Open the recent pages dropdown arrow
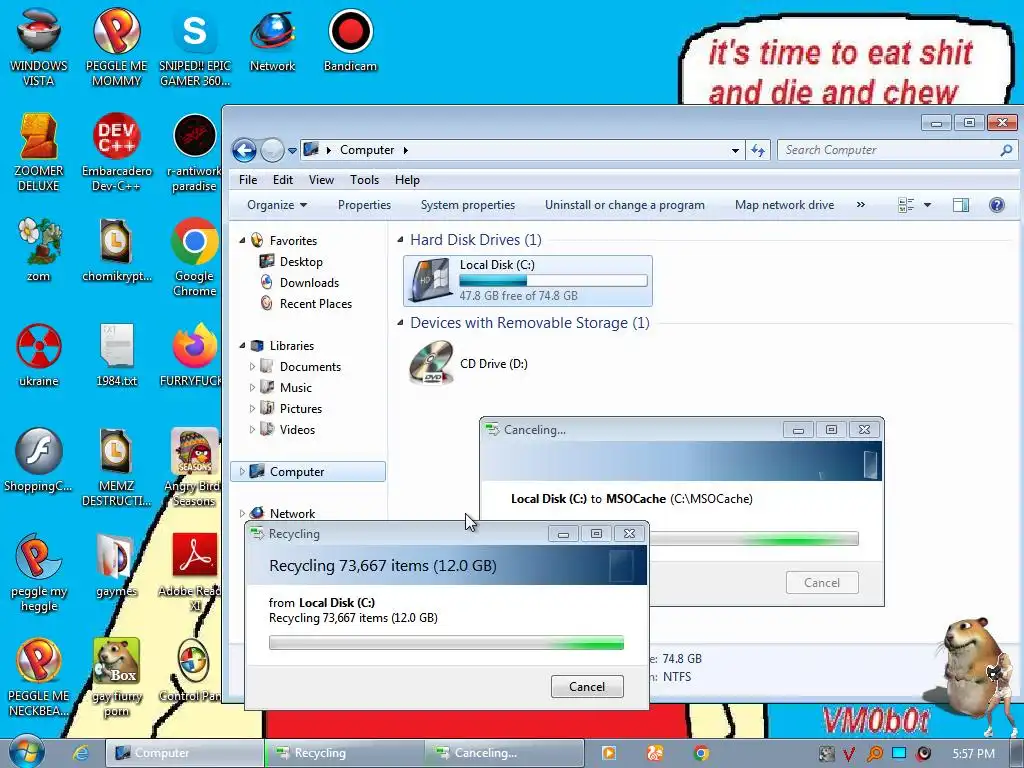The image size is (1024, 768). click(x=293, y=151)
